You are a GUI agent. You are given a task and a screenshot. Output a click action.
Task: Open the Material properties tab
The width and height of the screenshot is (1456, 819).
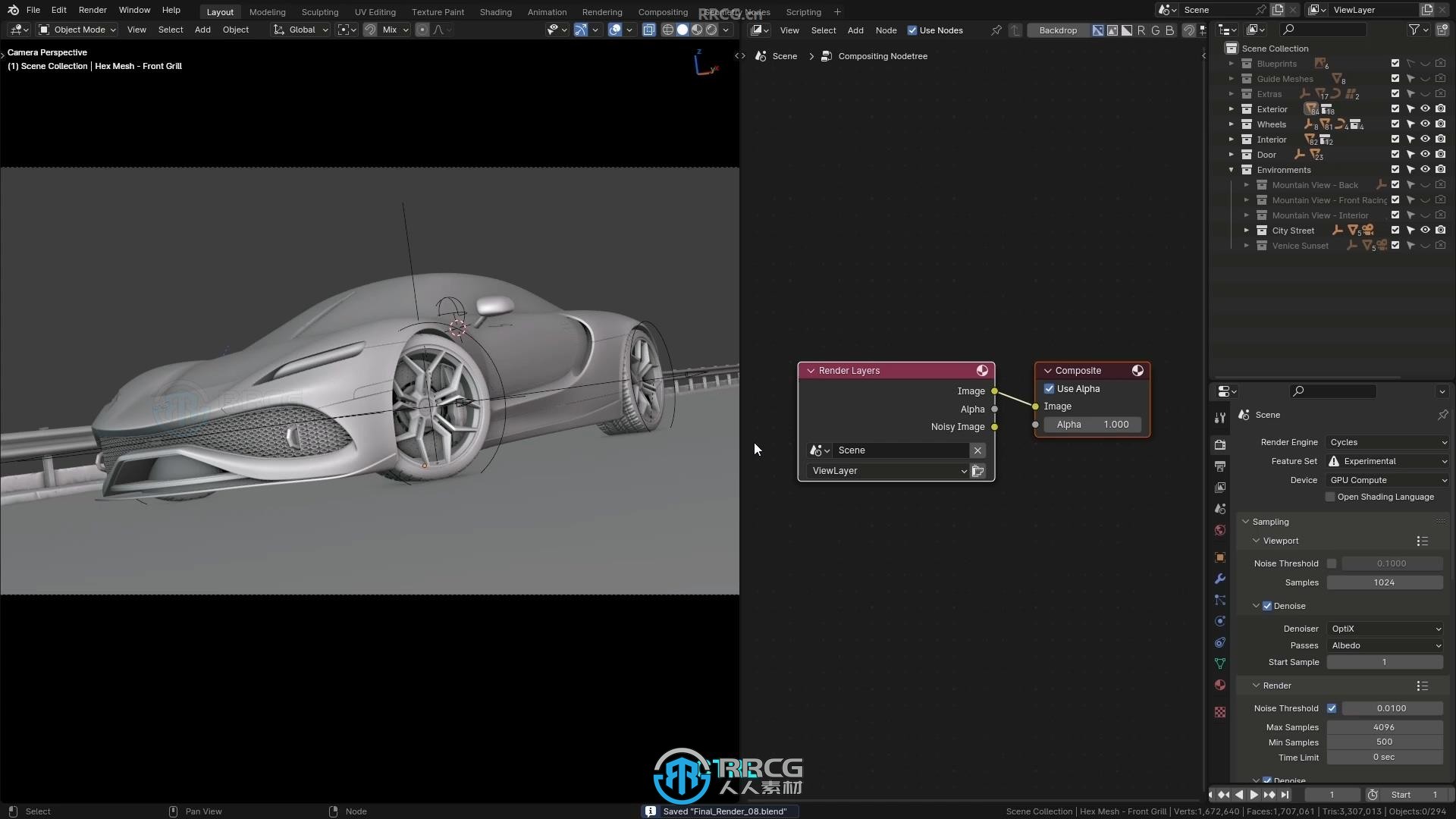(x=1219, y=685)
